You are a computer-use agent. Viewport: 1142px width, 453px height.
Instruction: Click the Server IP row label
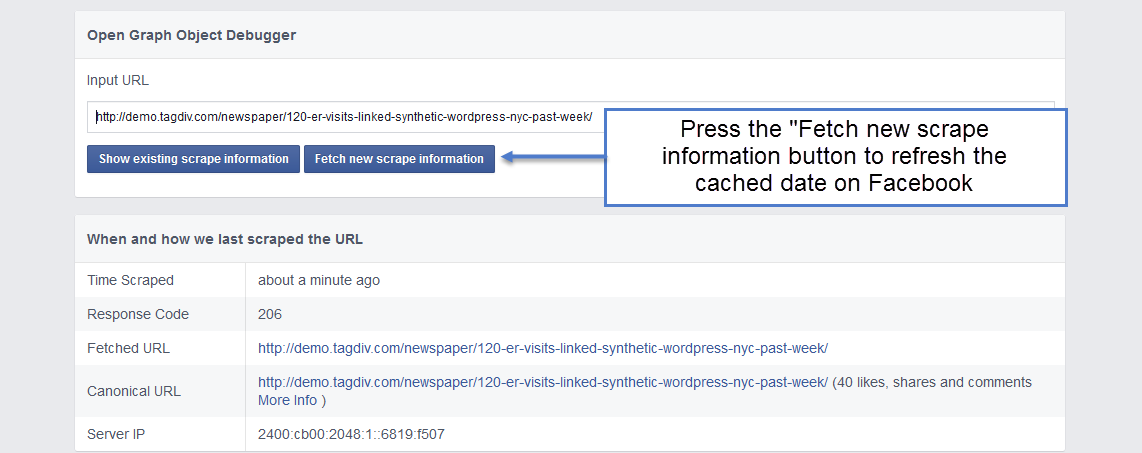(116, 435)
